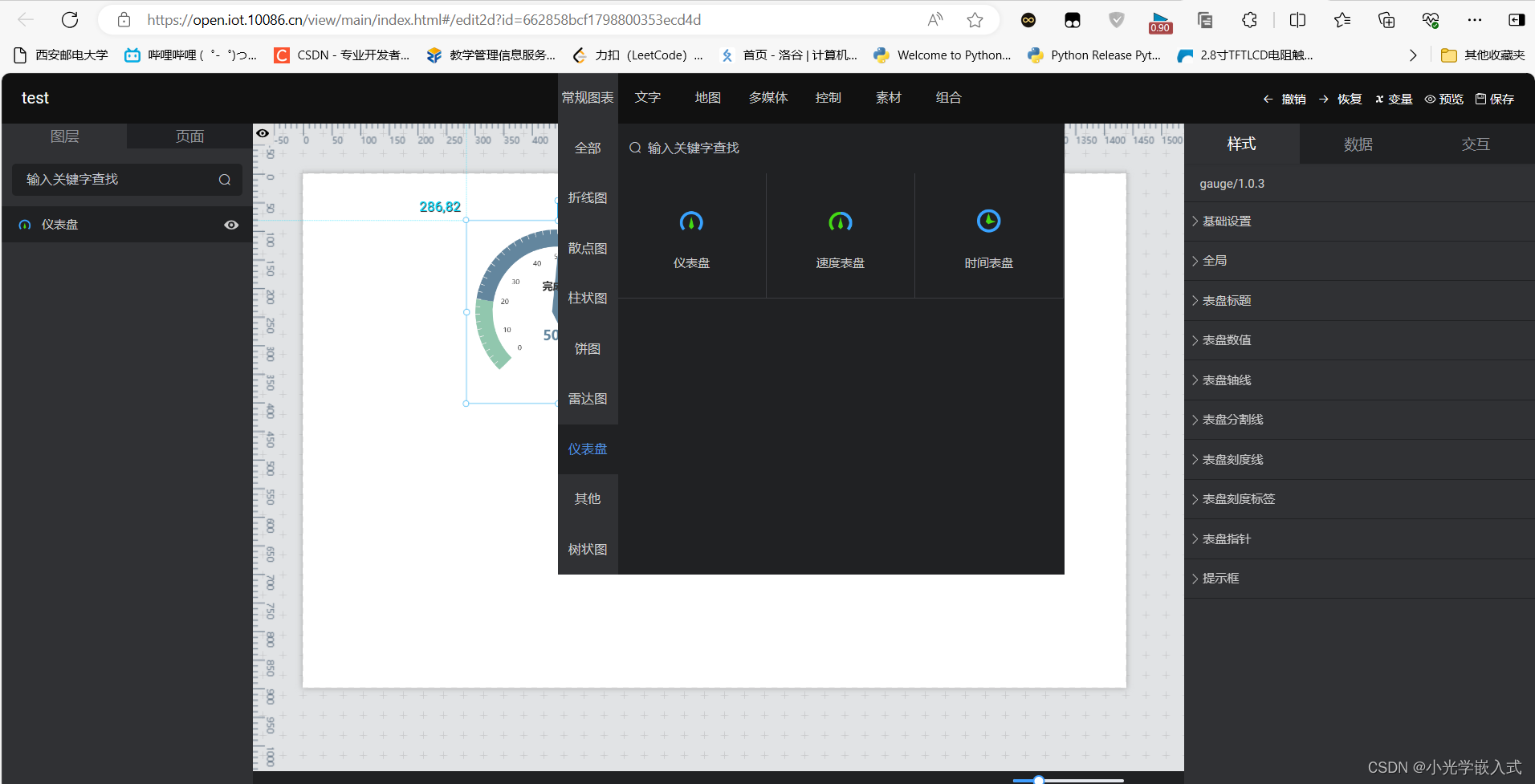Open 其他收藏夹 folder
Image resolution: width=1535 pixels, height=784 pixels.
click(x=1483, y=55)
